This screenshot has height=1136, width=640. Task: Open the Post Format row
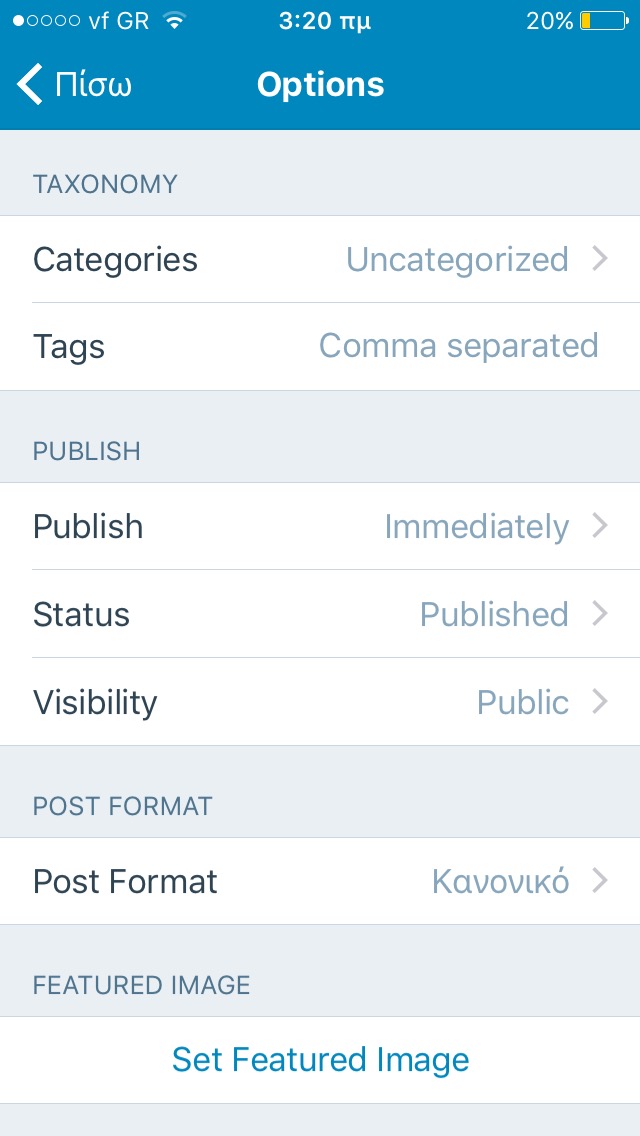pyautogui.click(x=320, y=881)
